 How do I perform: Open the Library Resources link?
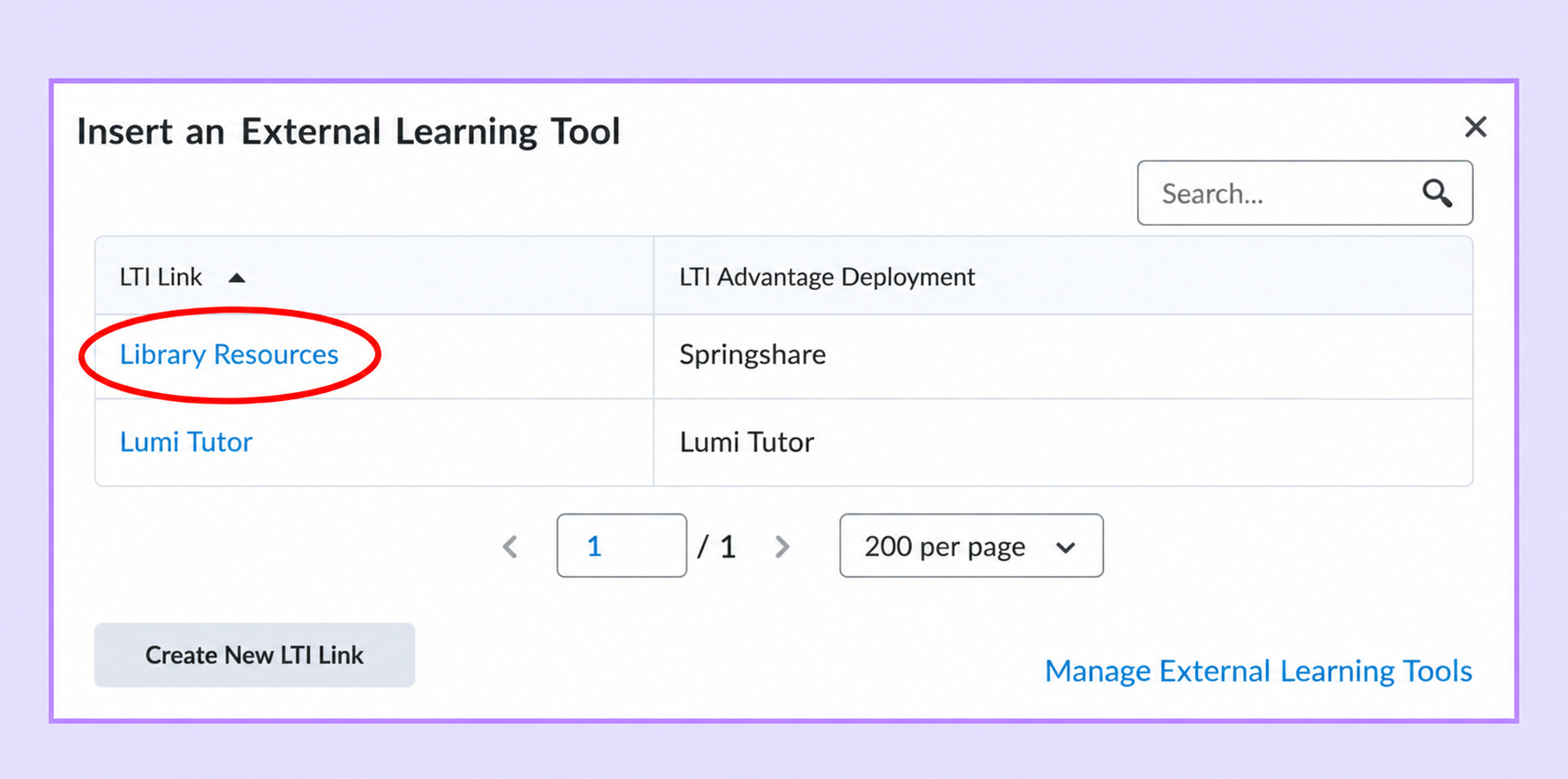(229, 354)
